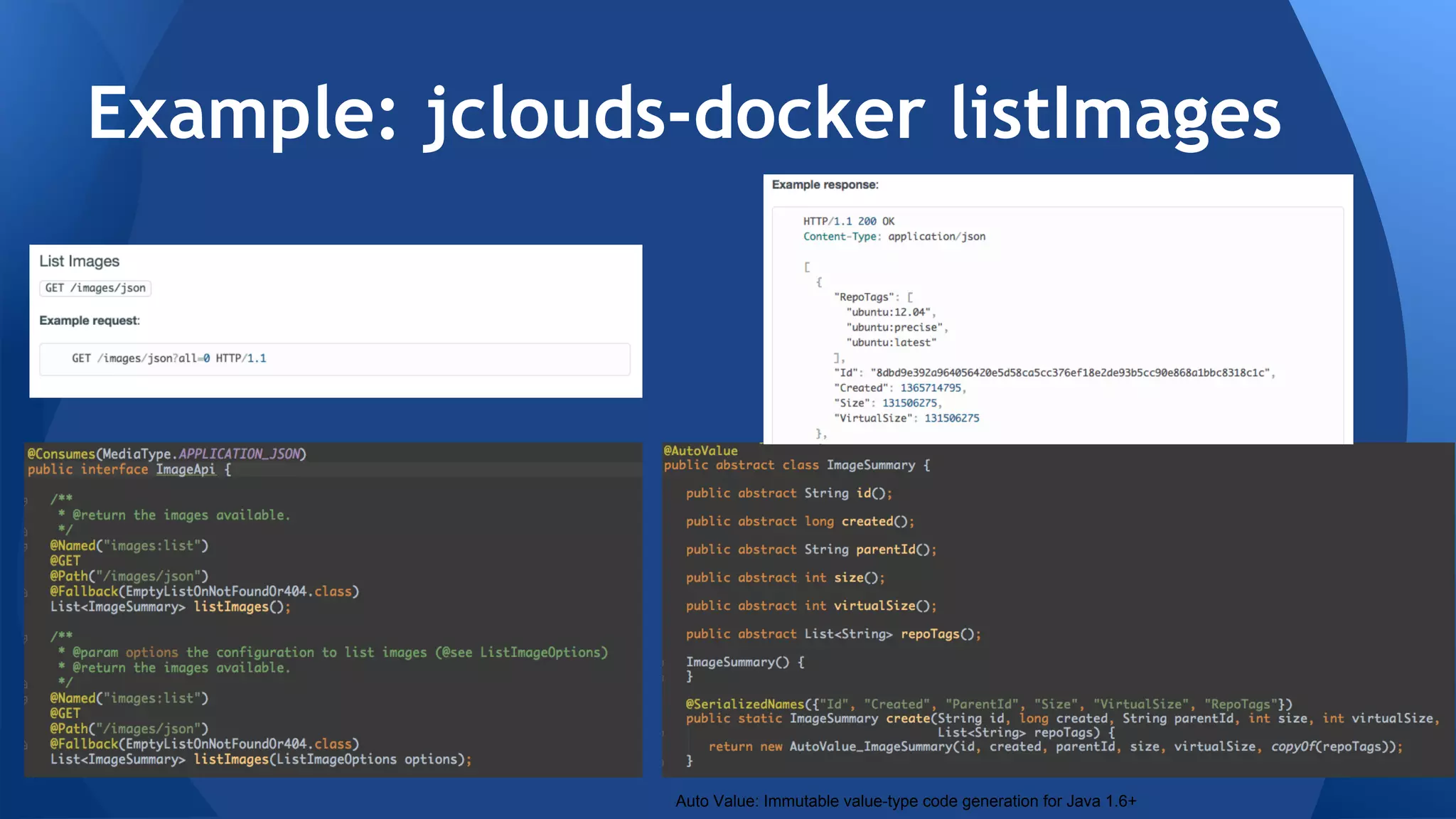Select 'public static ImageSummary create(' line
This screenshot has height=819, width=1456.
coord(1064,719)
